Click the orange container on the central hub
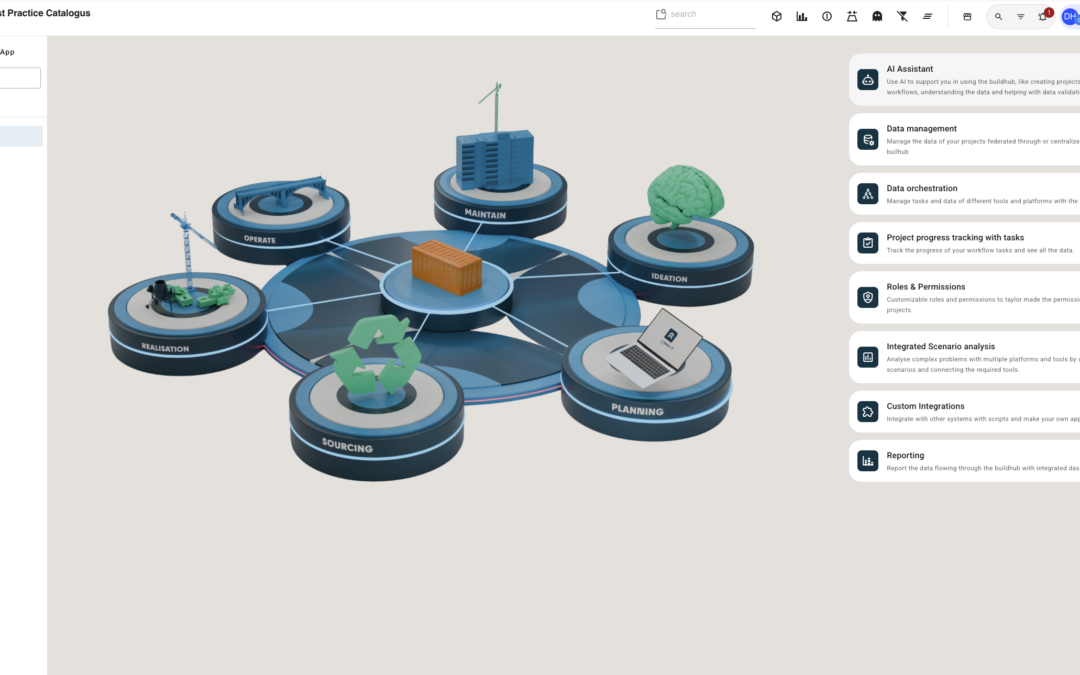1080x675 pixels. tap(446, 267)
